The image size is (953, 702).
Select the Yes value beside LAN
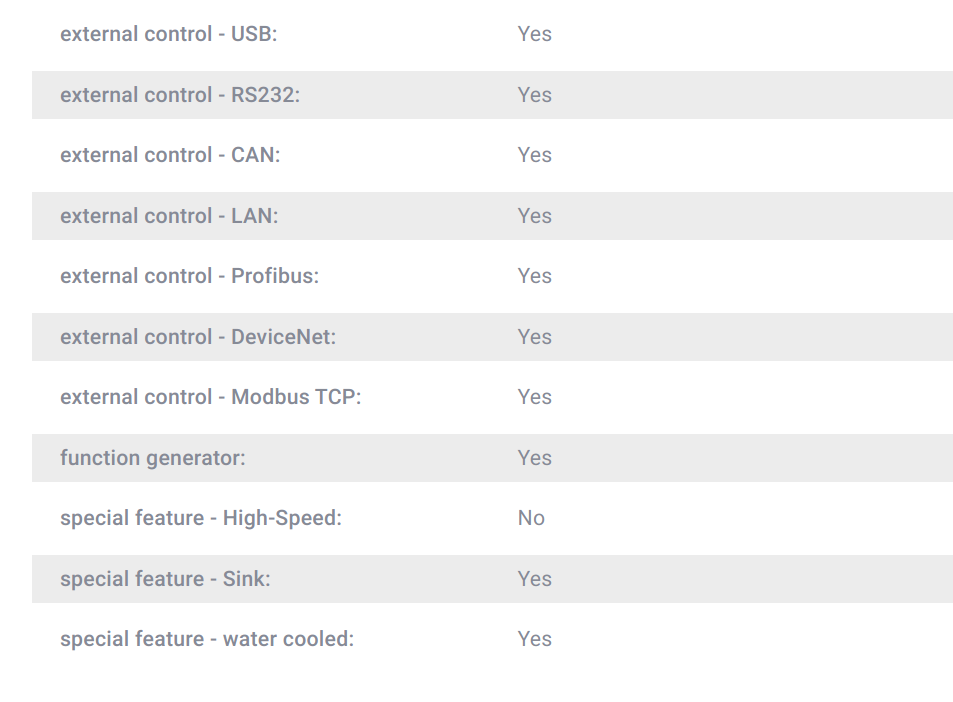click(534, 216)
